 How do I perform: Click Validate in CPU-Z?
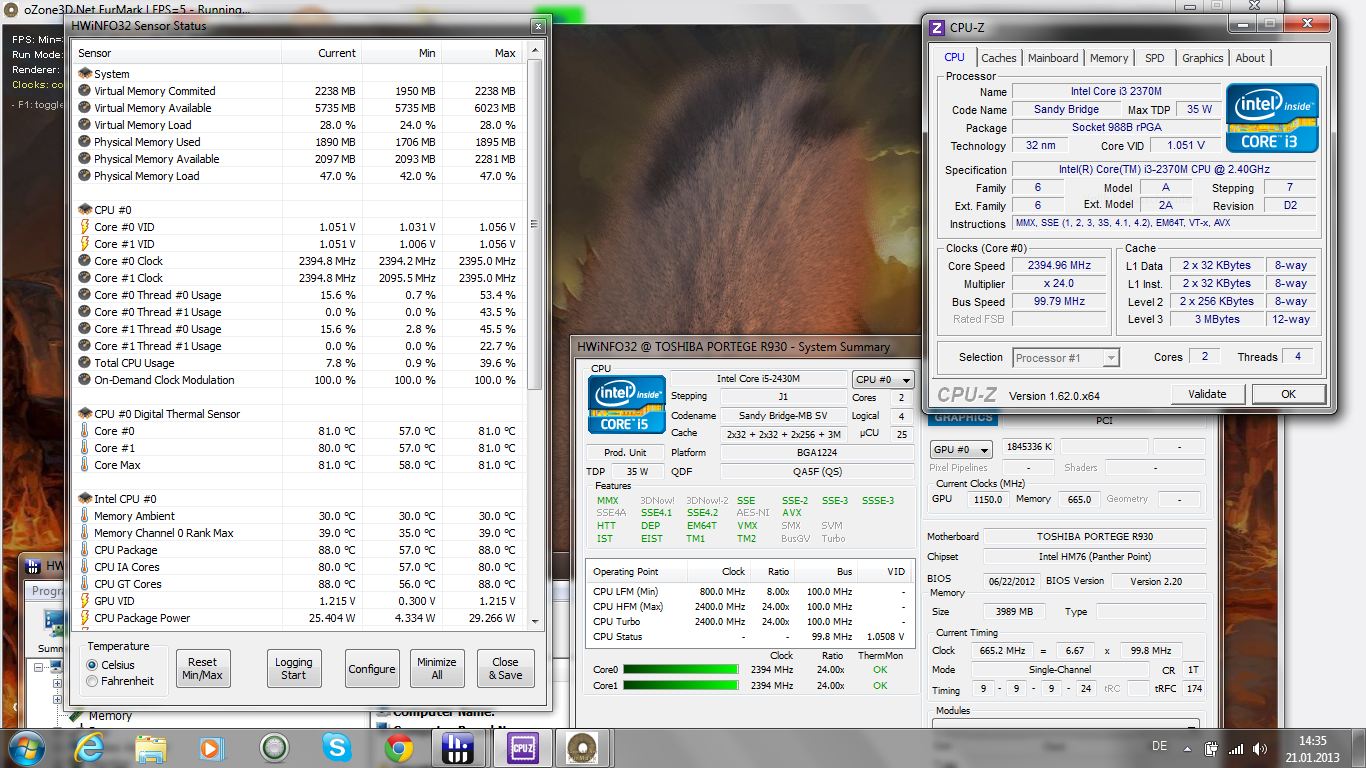tap(1207, 394)
